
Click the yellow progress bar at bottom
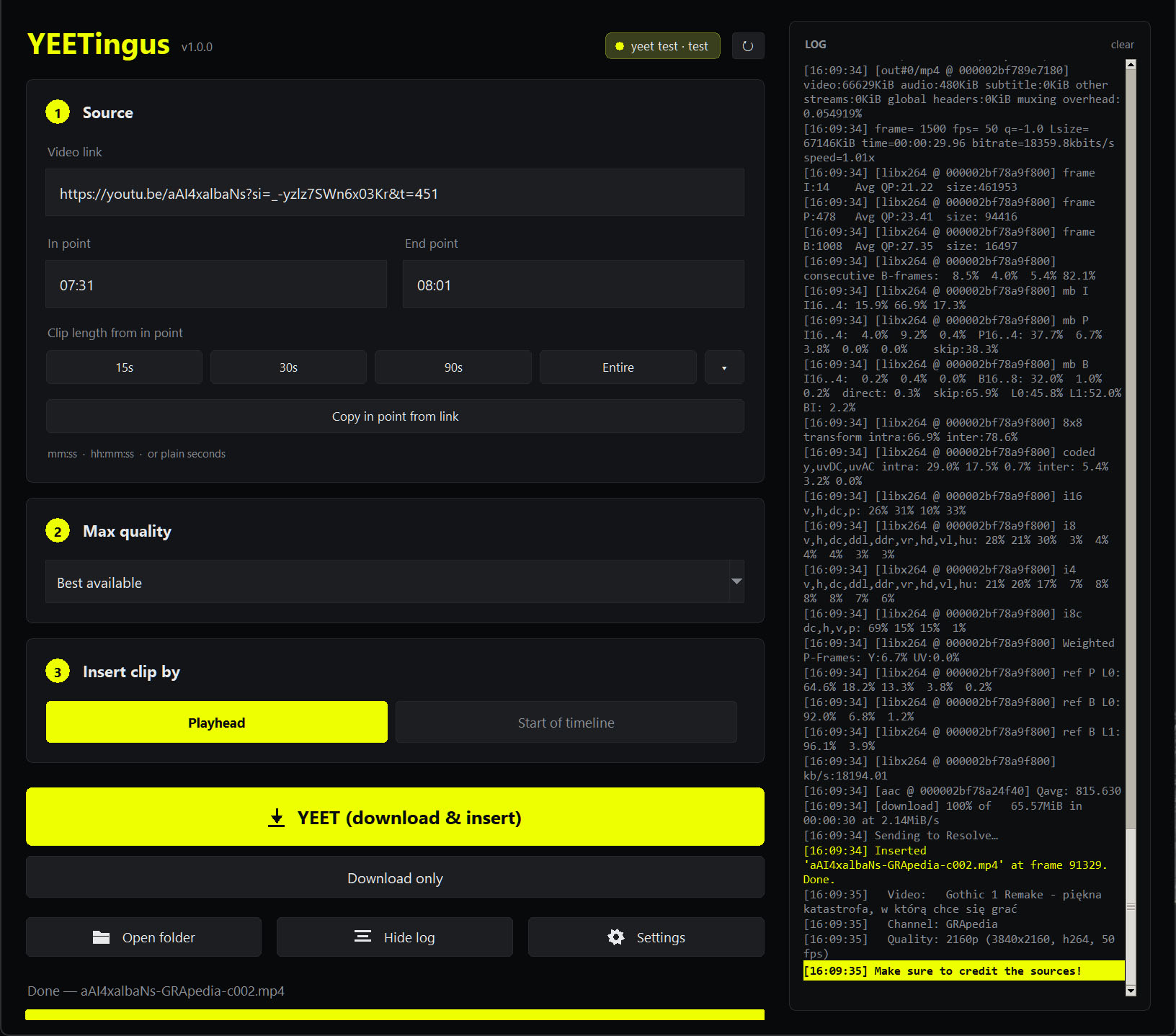395,1014
